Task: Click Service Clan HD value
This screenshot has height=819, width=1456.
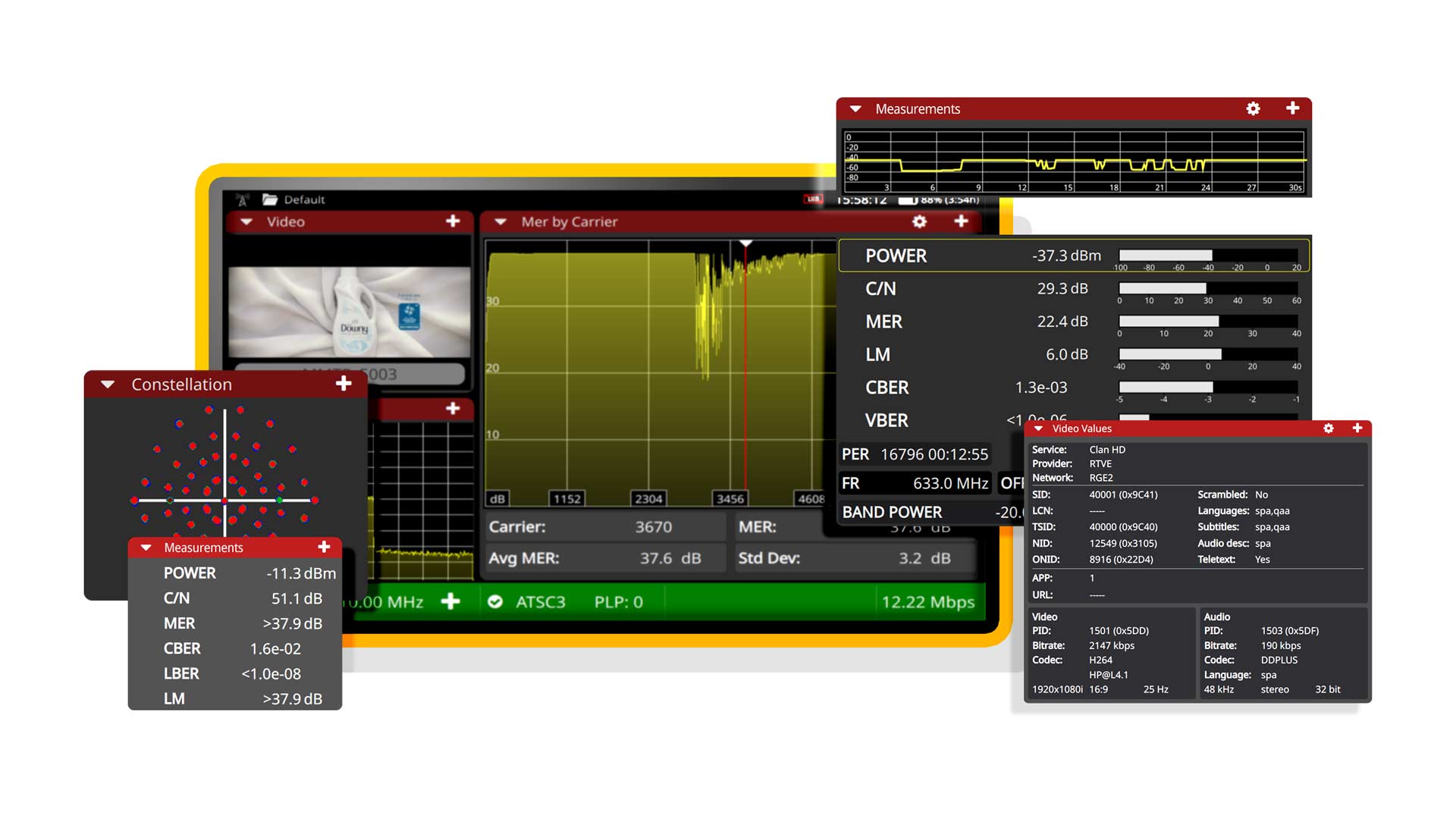Action: pyautogui.click(x=1107, y=450)
